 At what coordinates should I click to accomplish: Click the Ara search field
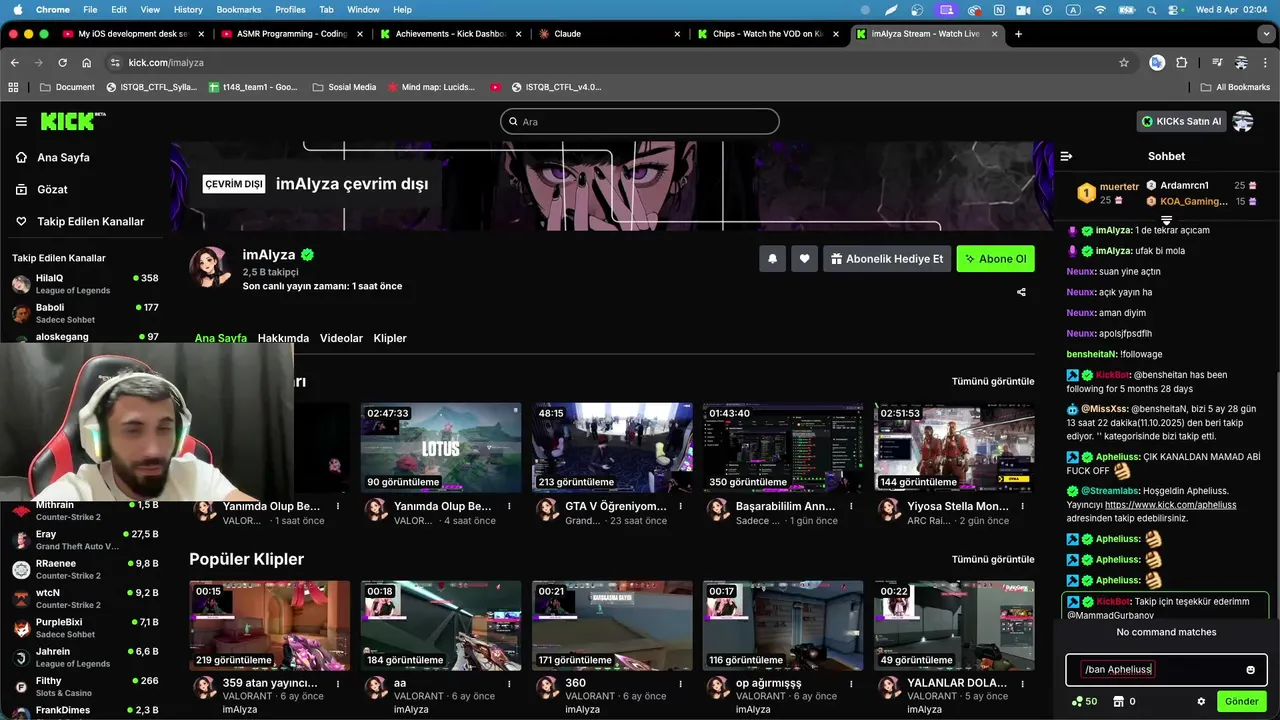(x=640, y=122)
